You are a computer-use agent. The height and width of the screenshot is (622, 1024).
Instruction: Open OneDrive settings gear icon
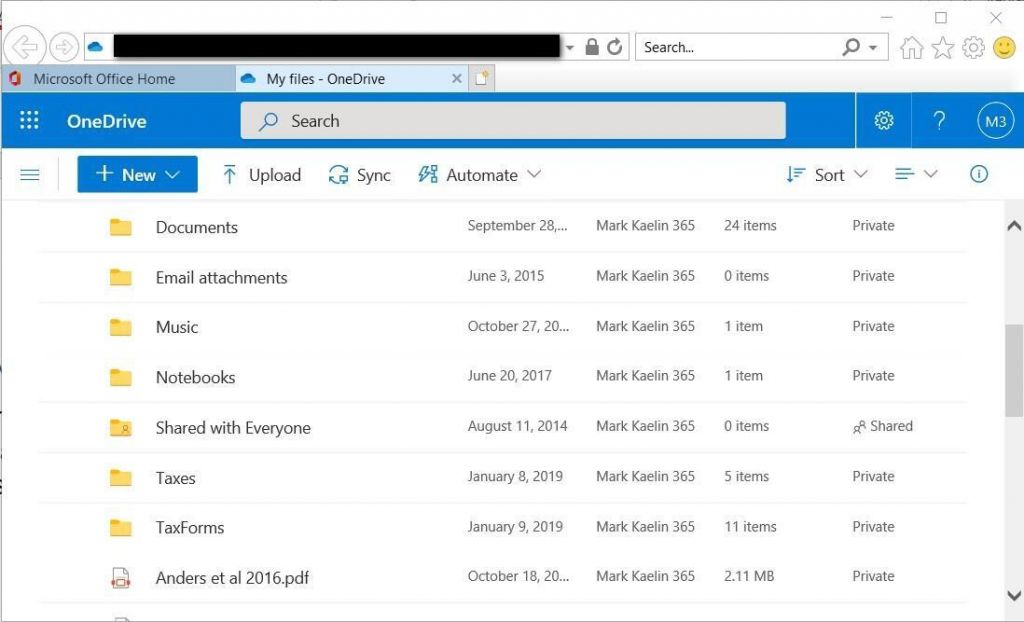click(883, 121)
